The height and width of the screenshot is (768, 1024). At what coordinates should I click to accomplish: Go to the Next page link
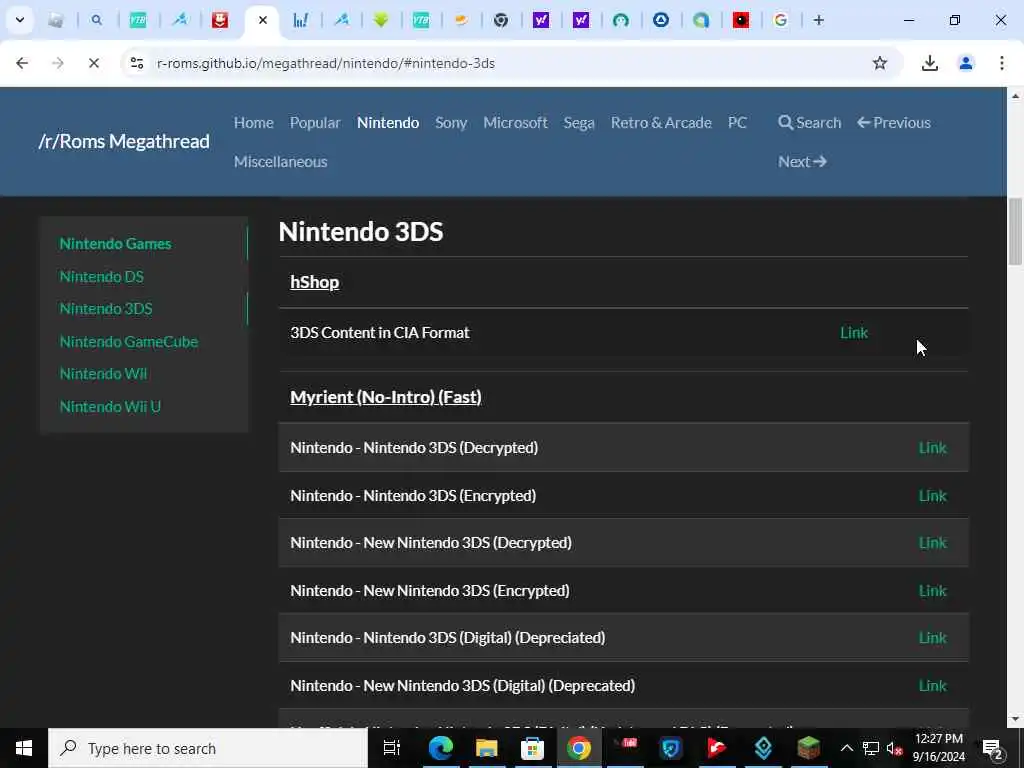coord(803,161)
